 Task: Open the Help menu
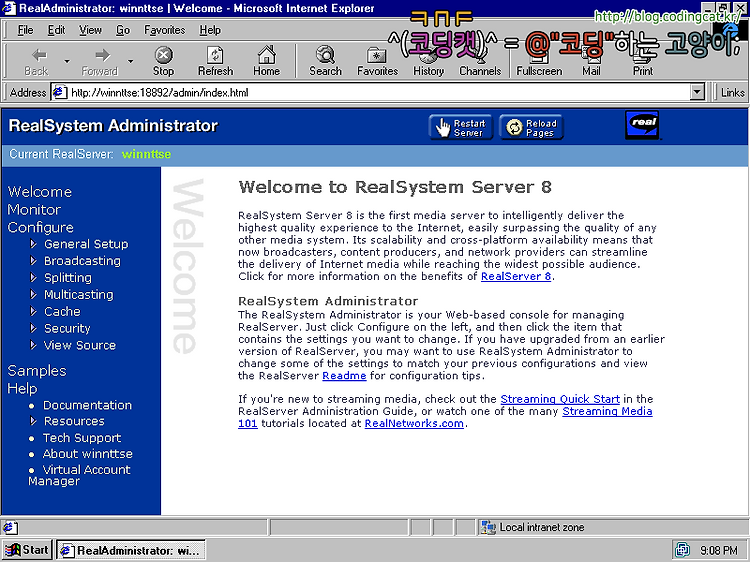210,30
